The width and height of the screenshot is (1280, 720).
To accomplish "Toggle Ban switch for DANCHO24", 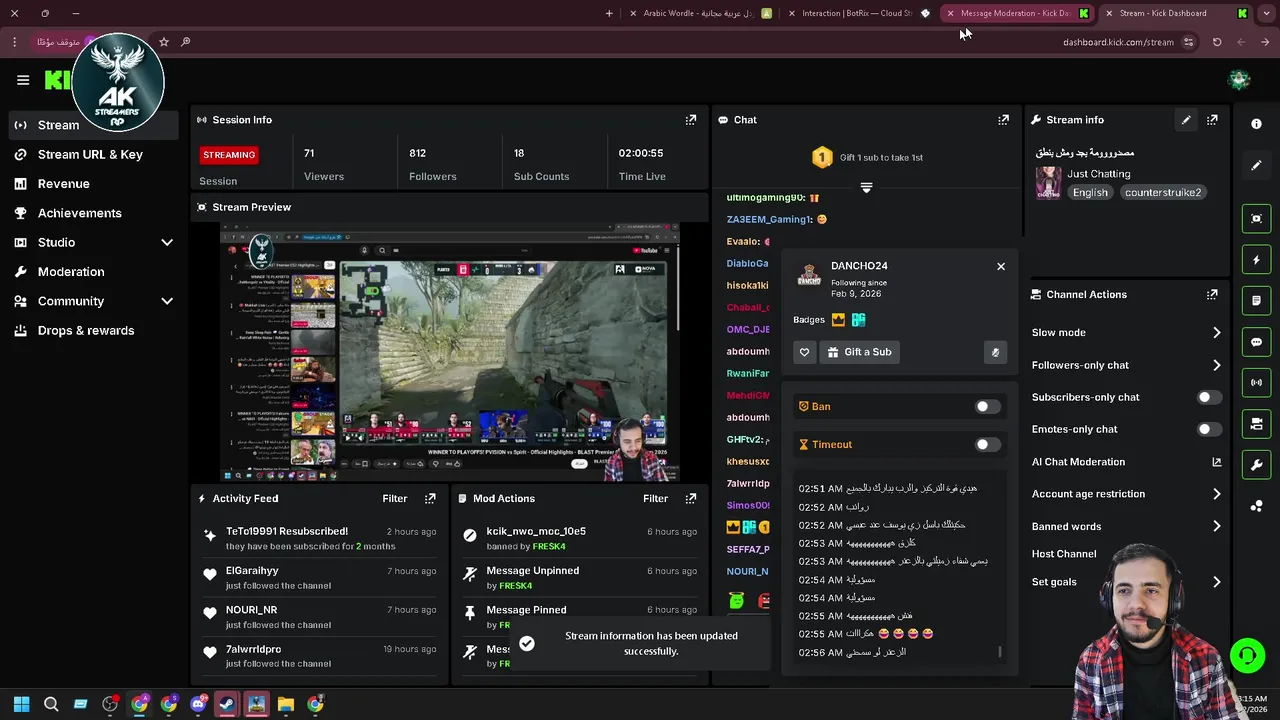I will (x=987, y=407).
